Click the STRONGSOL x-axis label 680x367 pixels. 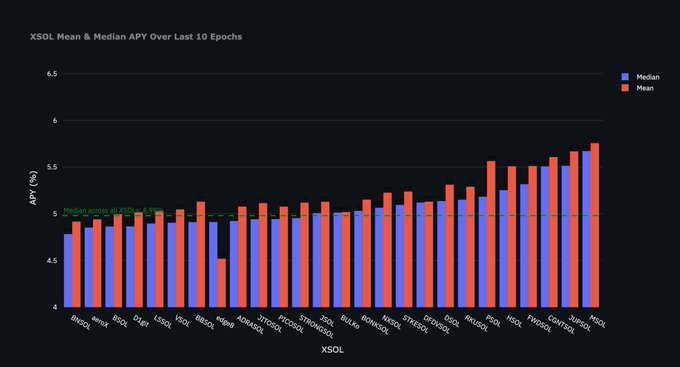point(317,327)
